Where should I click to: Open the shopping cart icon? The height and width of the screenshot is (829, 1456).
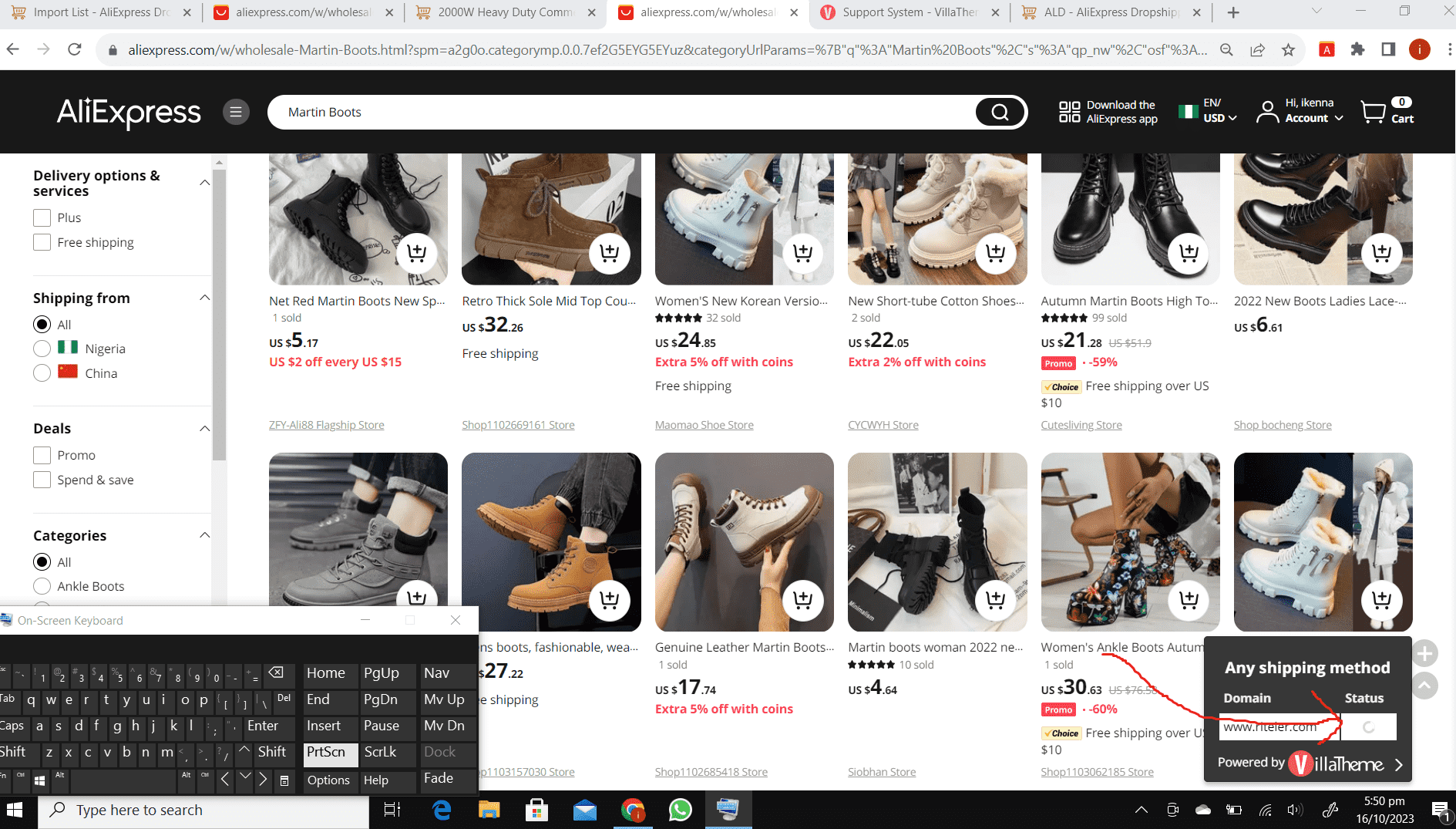1373,113
